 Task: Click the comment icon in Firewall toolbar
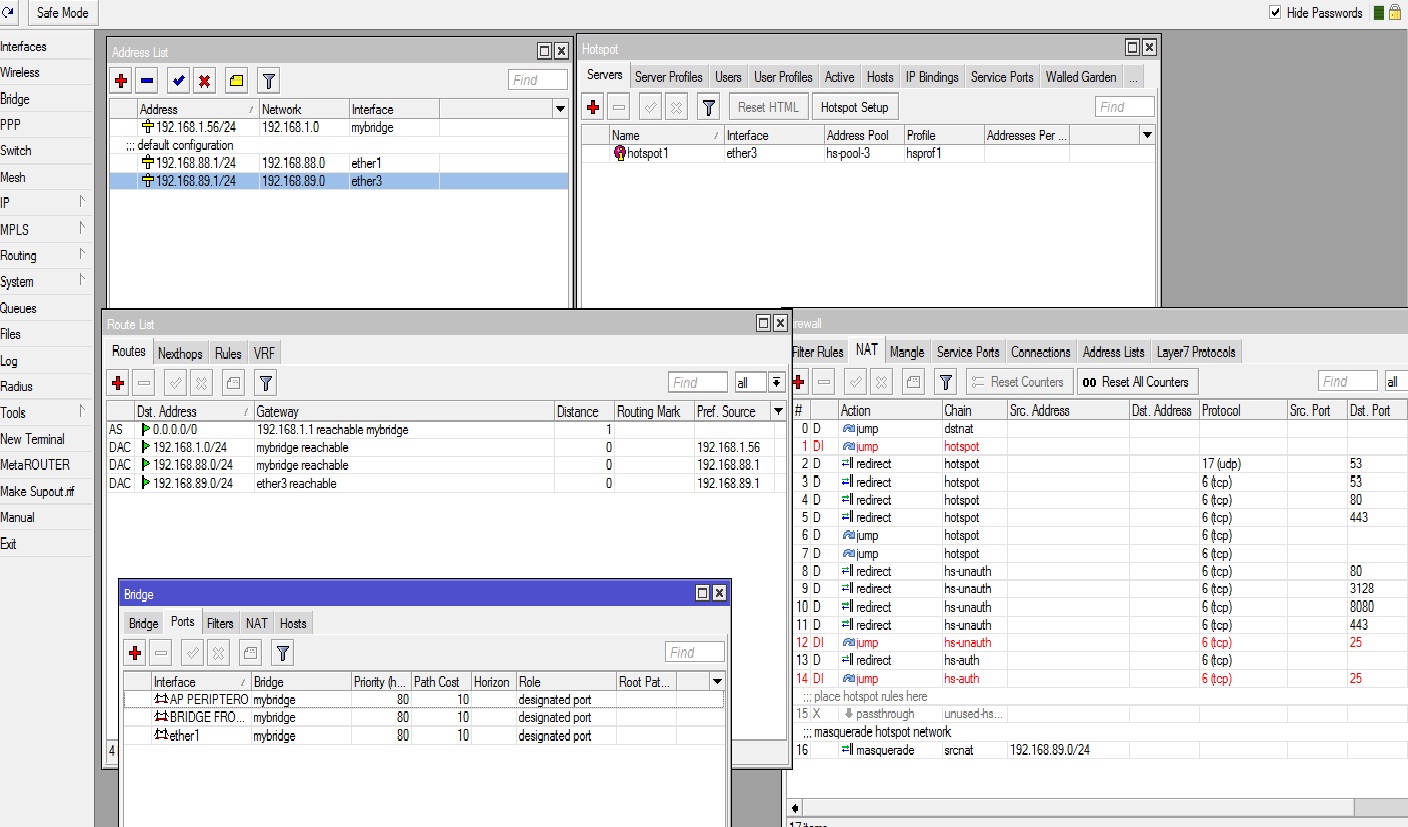pos(912,381)
